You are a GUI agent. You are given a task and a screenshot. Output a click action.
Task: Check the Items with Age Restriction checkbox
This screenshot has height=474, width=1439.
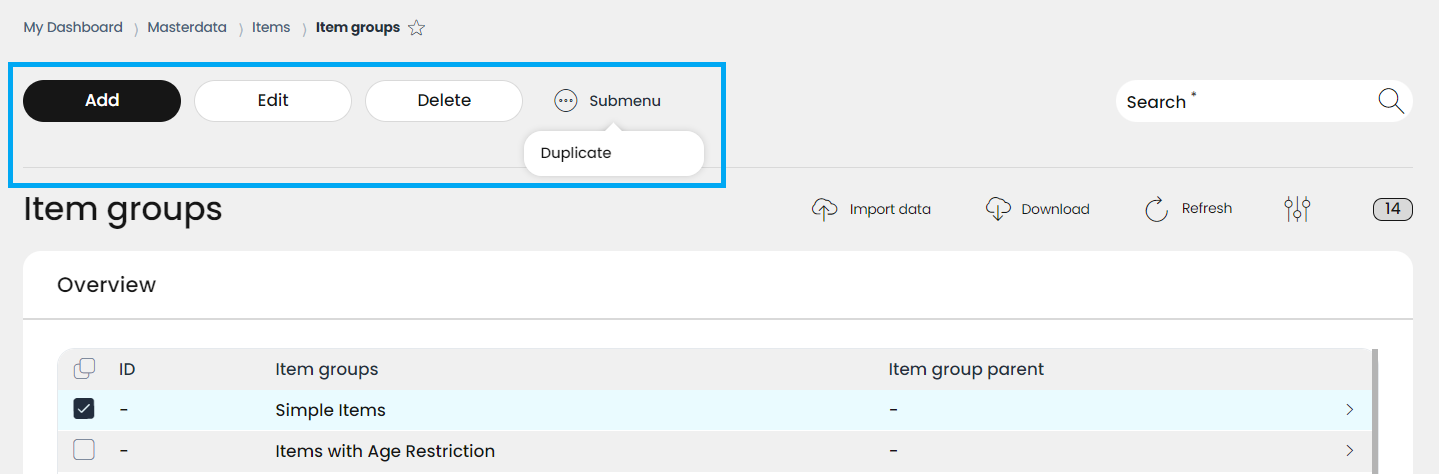click(84, 451)
